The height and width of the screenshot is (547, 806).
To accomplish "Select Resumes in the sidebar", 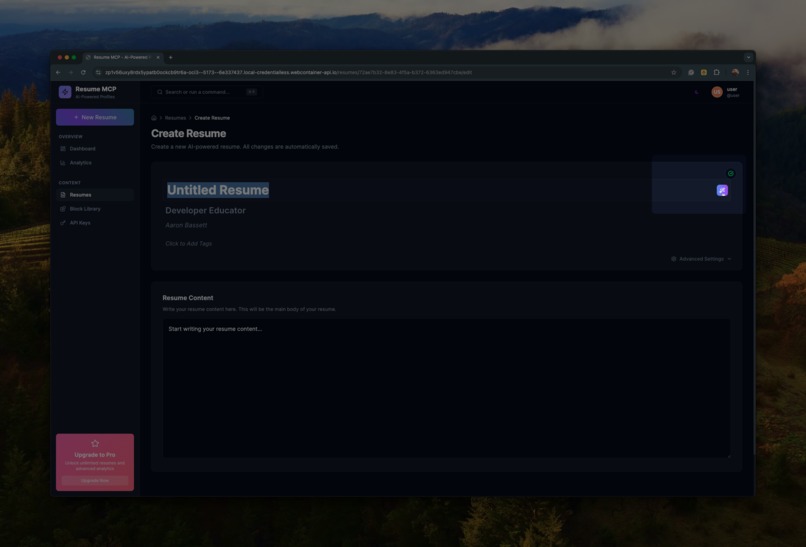I will tap(95, 195).
